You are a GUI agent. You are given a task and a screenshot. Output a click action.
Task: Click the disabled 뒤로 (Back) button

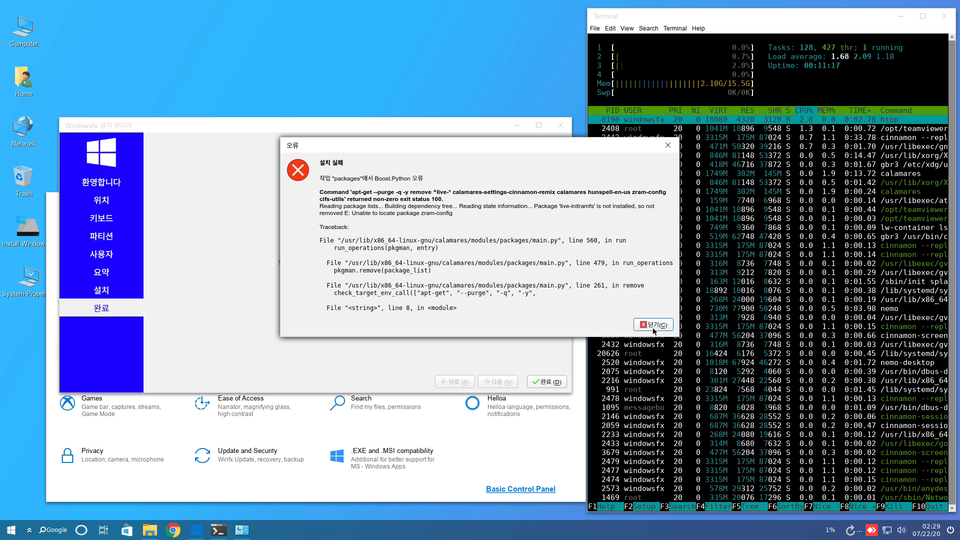coord(455,381)
